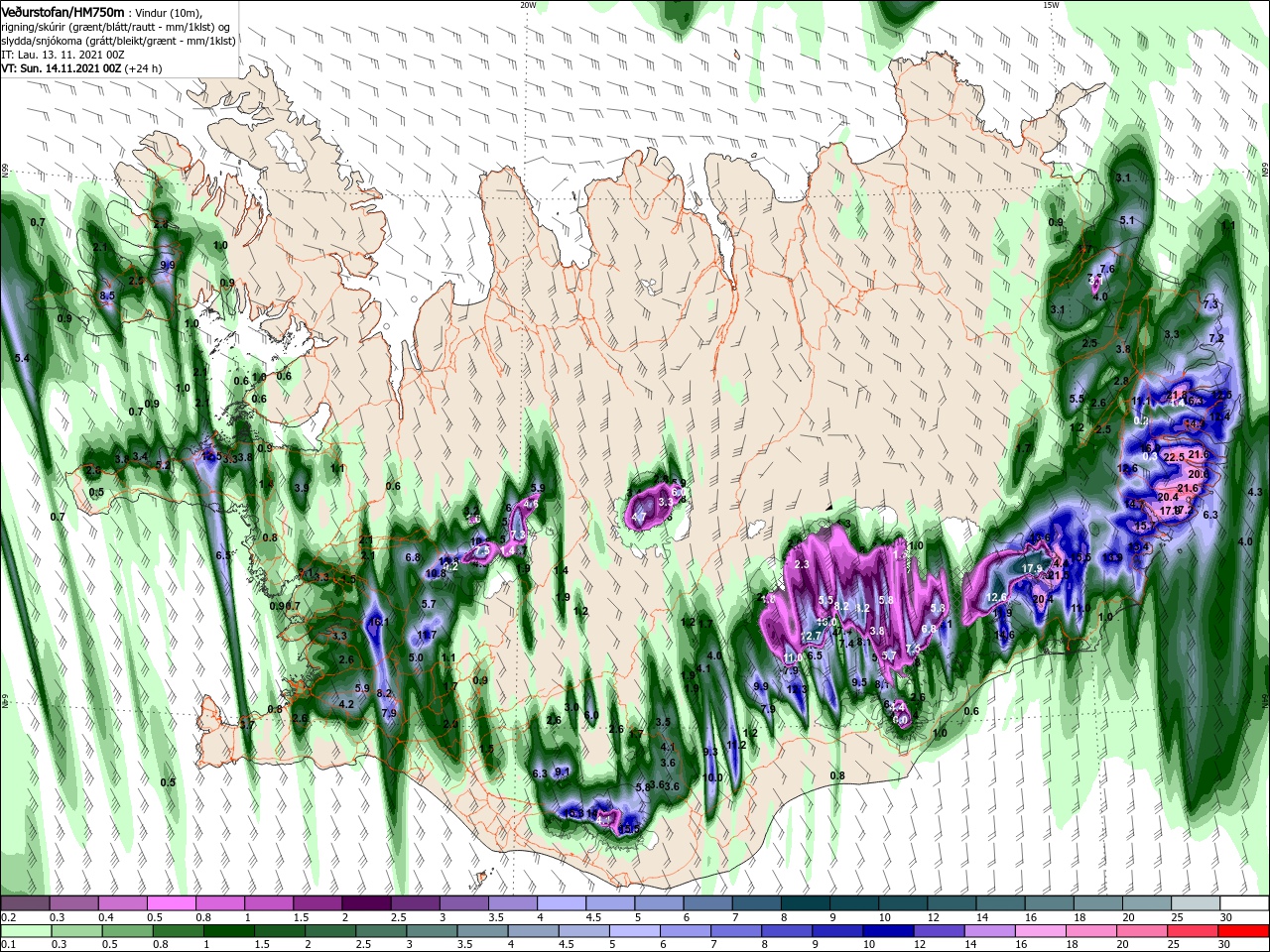Screen dimensions: 1270x952
Task: Click the 5.9 precipitation value
Action: click(362, 688)
